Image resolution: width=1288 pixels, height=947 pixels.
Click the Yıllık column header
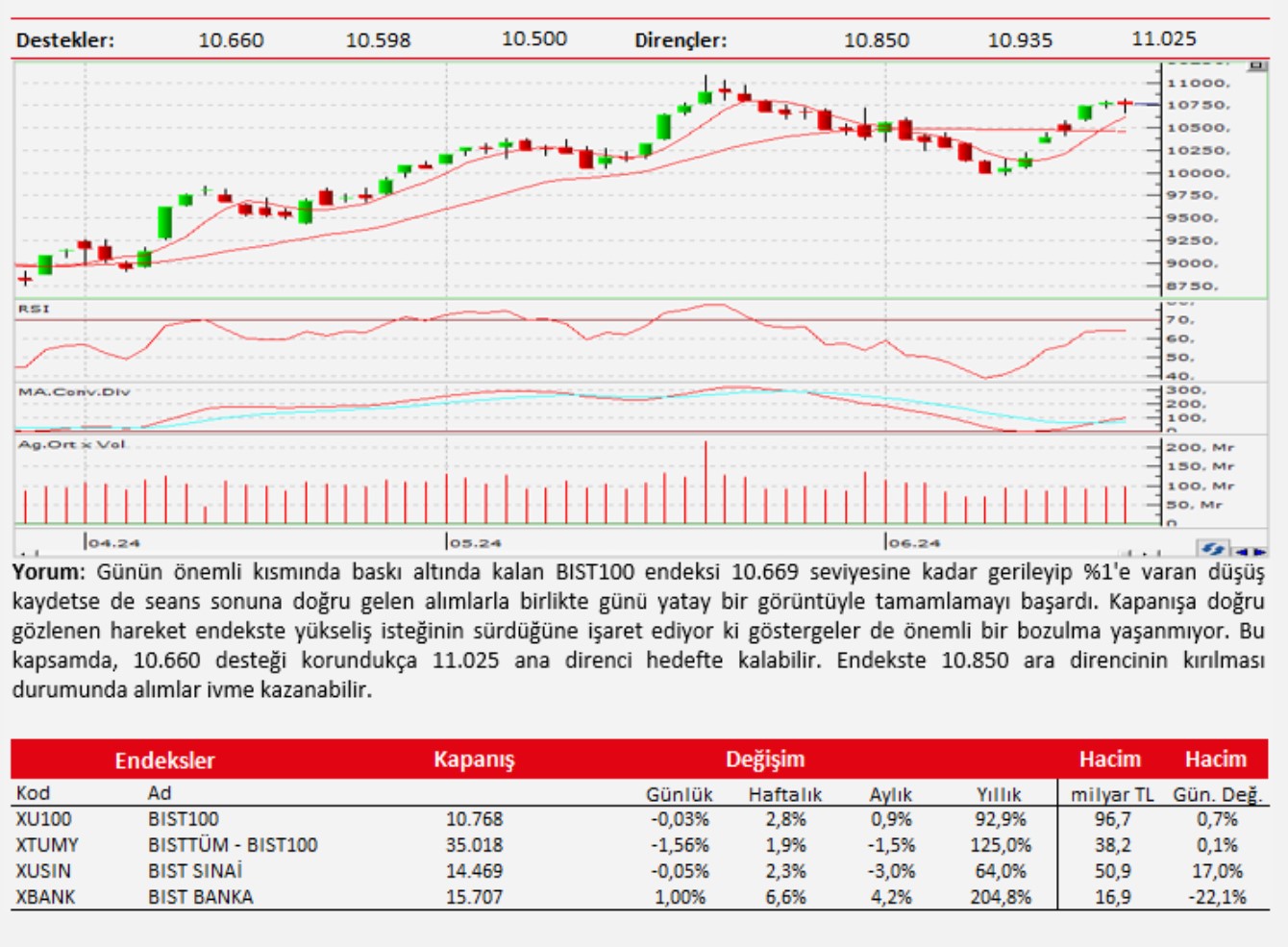pyautogui.click(x=999, y=794)
